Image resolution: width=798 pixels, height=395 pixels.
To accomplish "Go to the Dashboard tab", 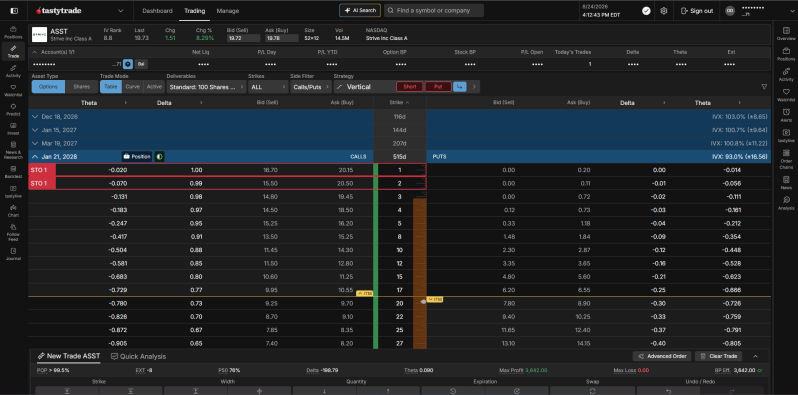I will coord(157,11).
